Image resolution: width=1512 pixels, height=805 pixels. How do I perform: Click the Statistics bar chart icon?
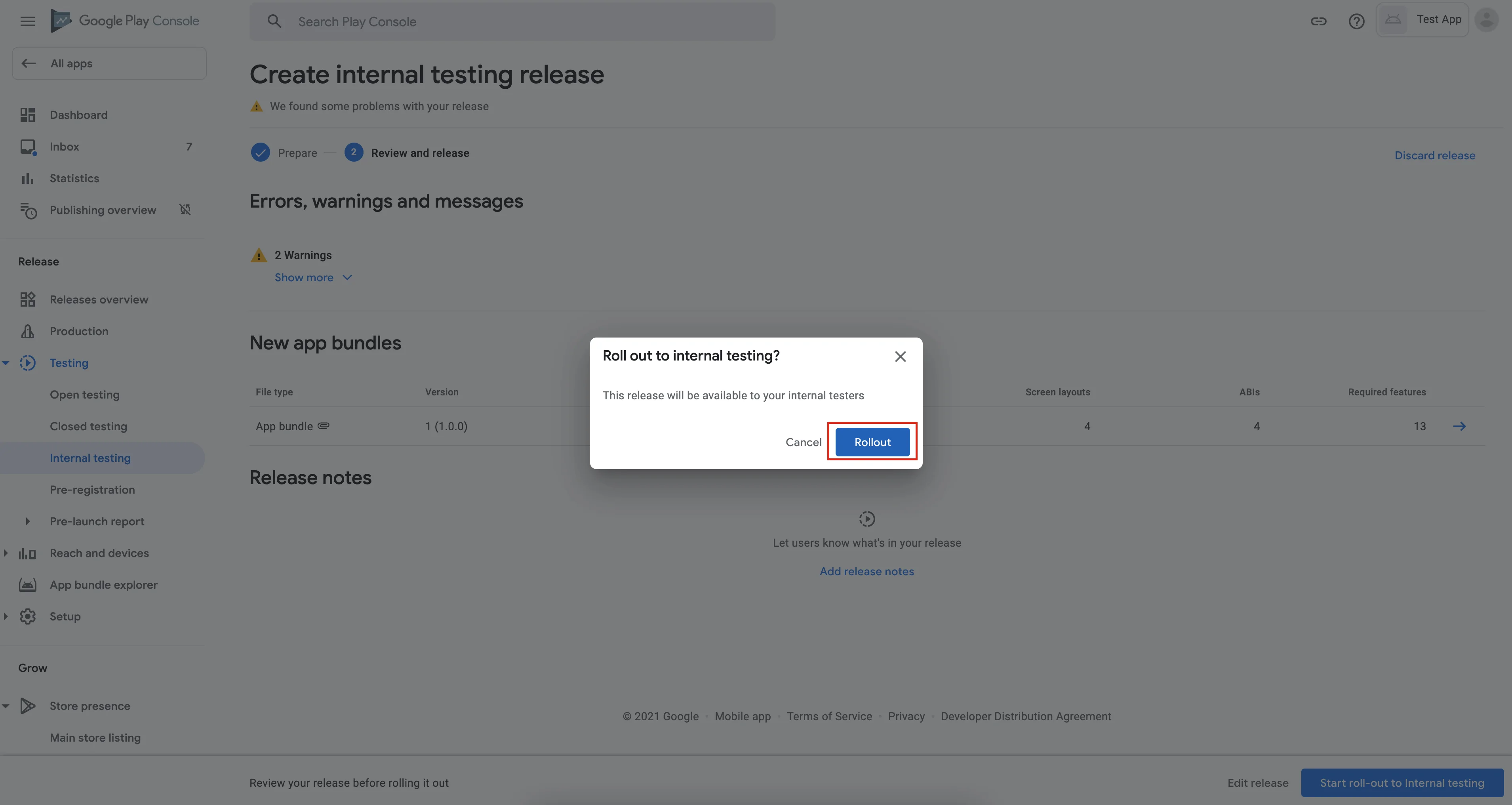click(x=28, y=179)
